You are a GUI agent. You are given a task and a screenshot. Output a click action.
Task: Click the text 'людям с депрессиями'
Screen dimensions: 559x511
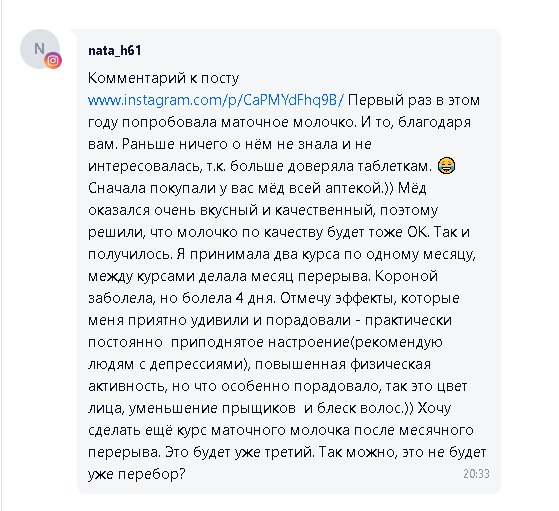tap(167, 364)
